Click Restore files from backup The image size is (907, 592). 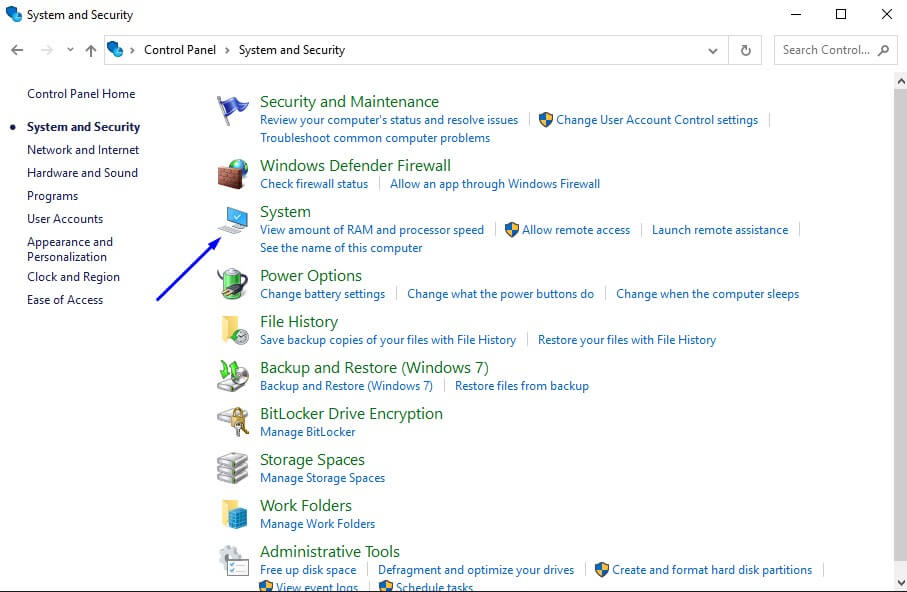pos(522,386)
